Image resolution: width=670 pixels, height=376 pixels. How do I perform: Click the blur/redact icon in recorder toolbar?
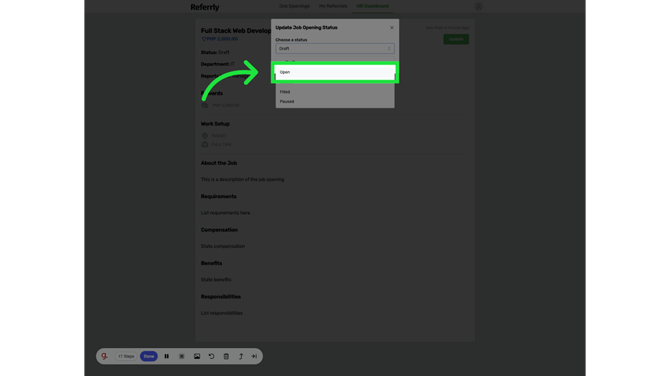coord(182,356)
